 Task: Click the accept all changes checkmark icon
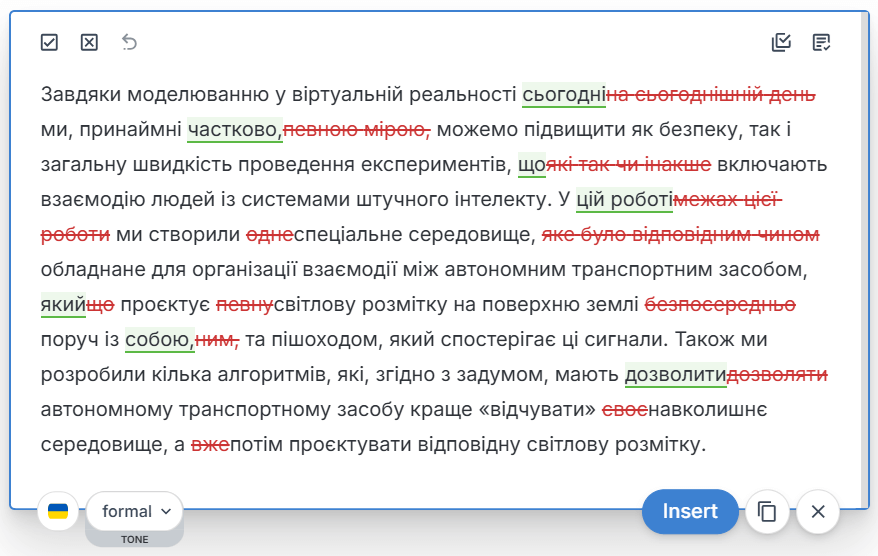point(49,42)
